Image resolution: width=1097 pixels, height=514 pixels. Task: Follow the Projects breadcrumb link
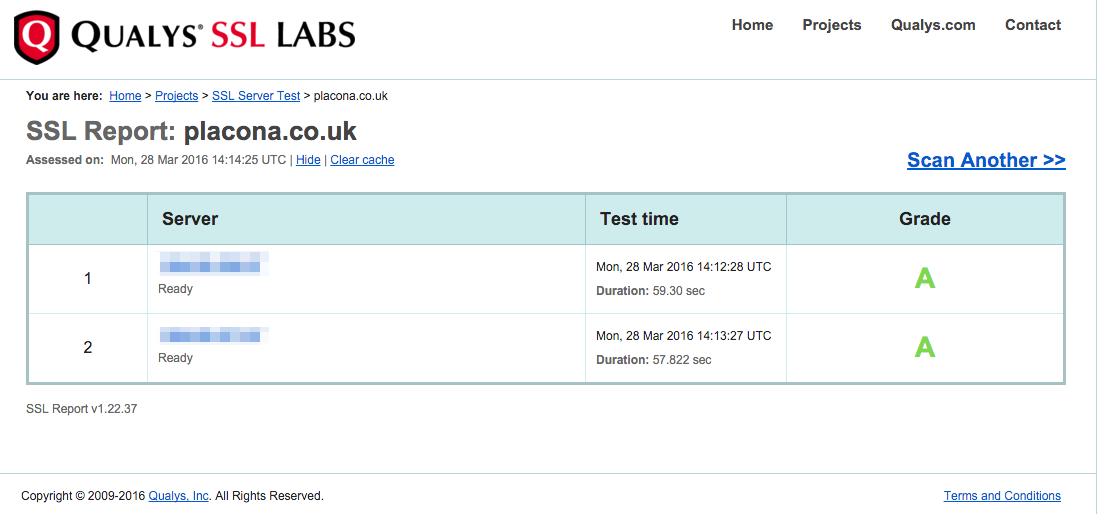click(x=176, y=96)
